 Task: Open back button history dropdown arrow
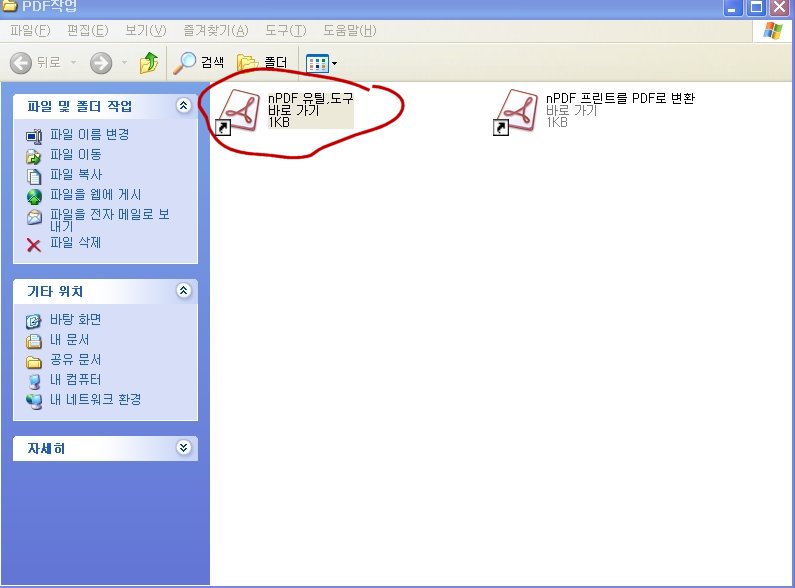coord(71,63)
